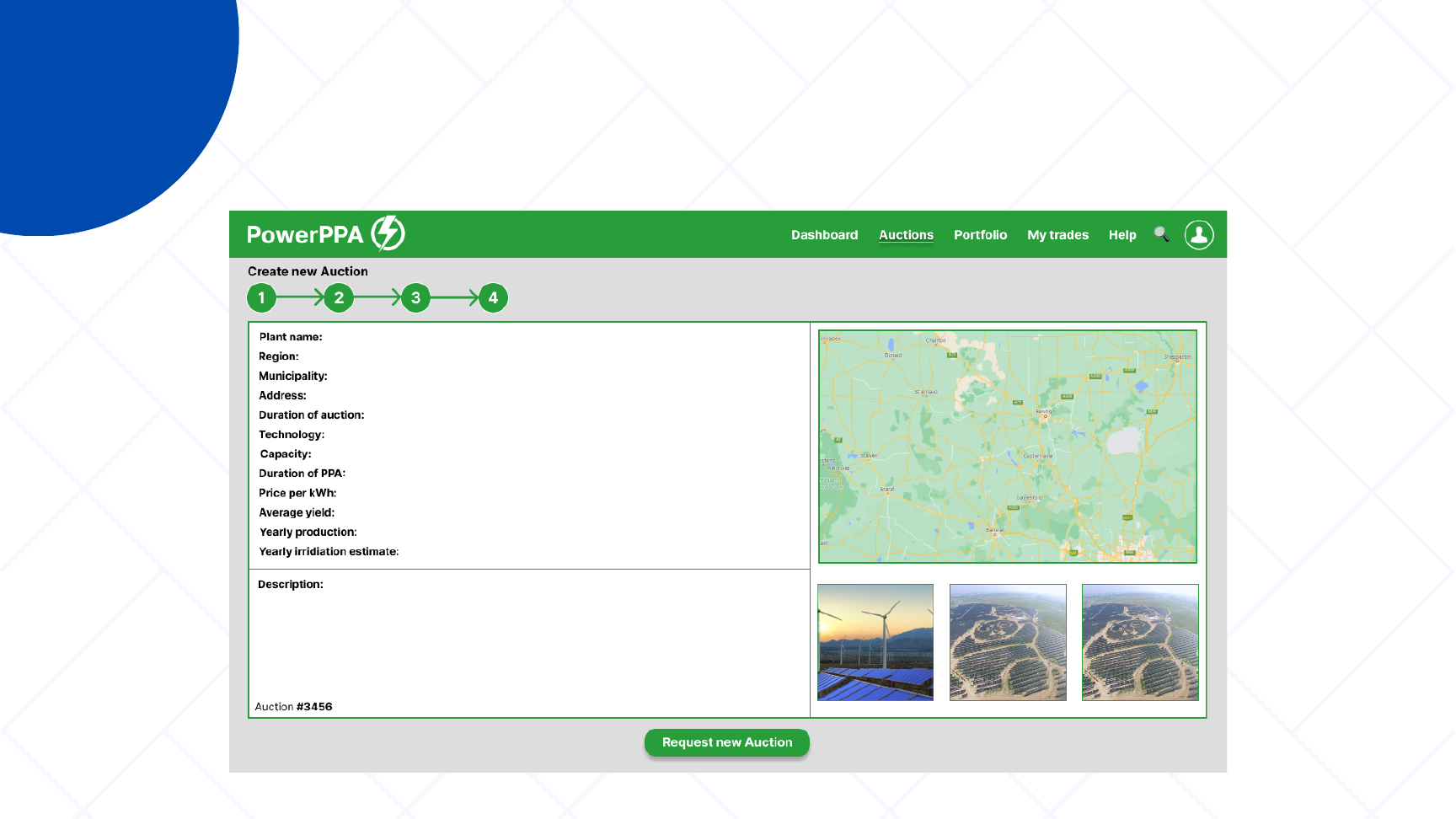Go to step 1 circle
1456x819 pixels.
pyautogui.click(x=262, y=297)
